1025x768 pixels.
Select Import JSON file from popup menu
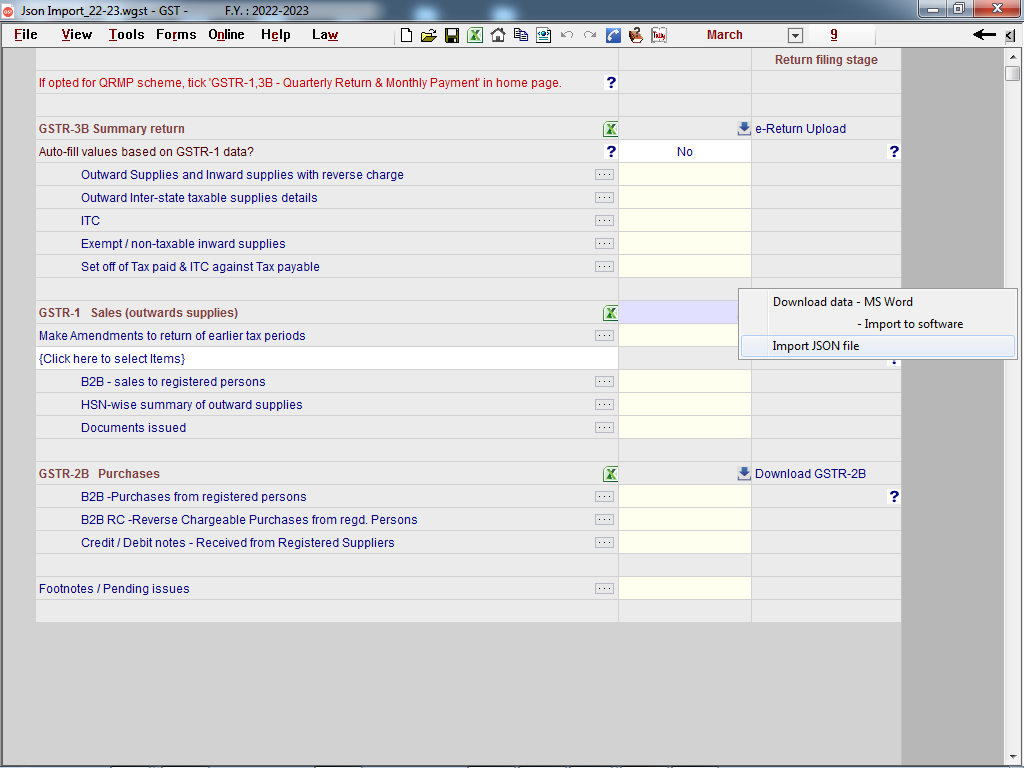tap(815, 346)
